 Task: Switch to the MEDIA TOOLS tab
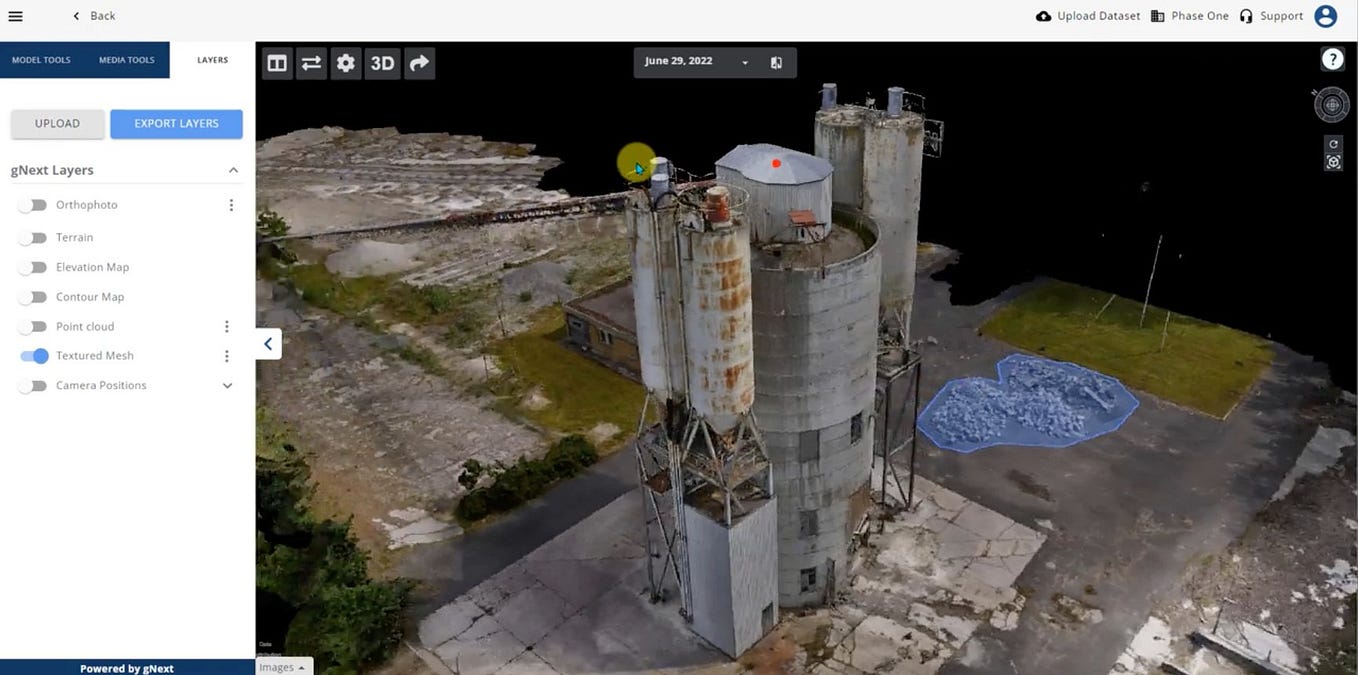point(126,59)
